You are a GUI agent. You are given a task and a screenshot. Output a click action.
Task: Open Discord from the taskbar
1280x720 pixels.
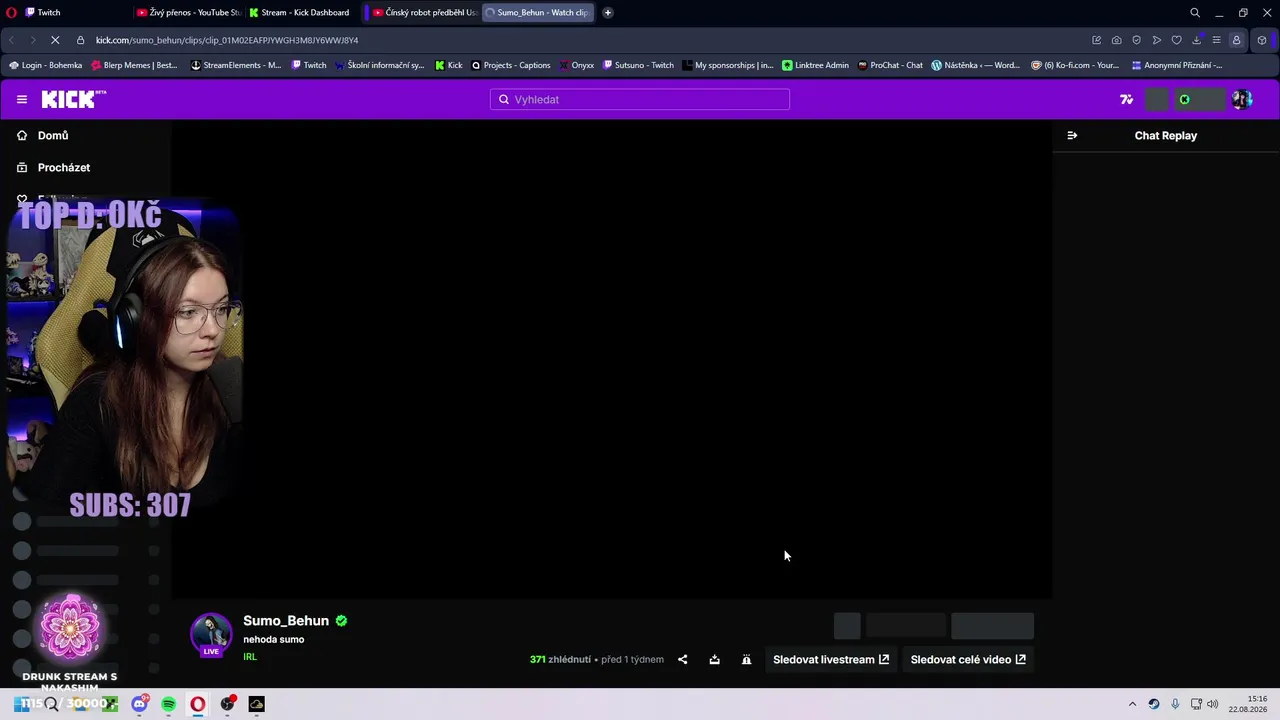139,704
